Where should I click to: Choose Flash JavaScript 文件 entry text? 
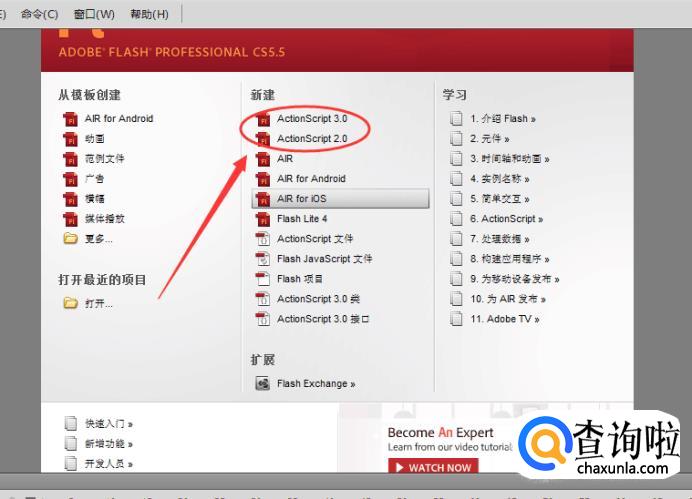click(x=324, y=259)
